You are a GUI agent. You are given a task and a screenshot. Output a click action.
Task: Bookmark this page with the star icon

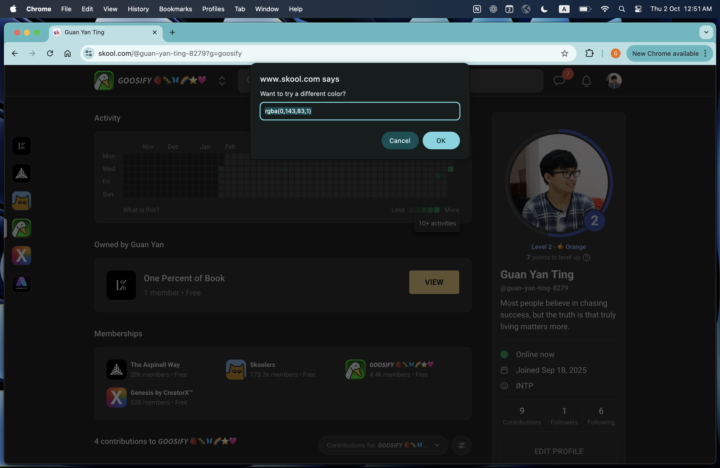tap(564, 53)
